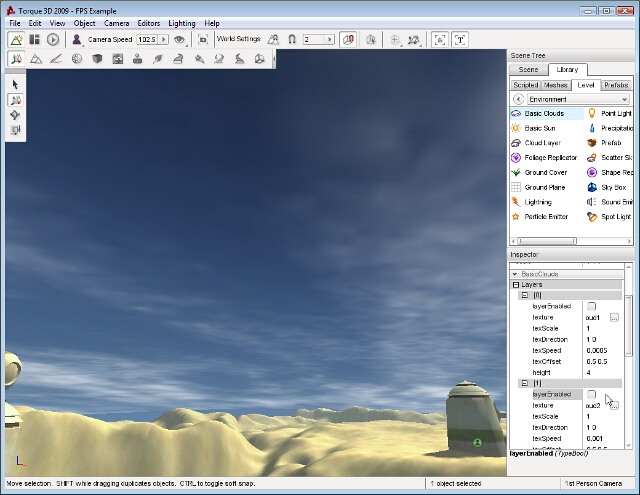Click the Particle Emitter library item

(x=545, y=216)
